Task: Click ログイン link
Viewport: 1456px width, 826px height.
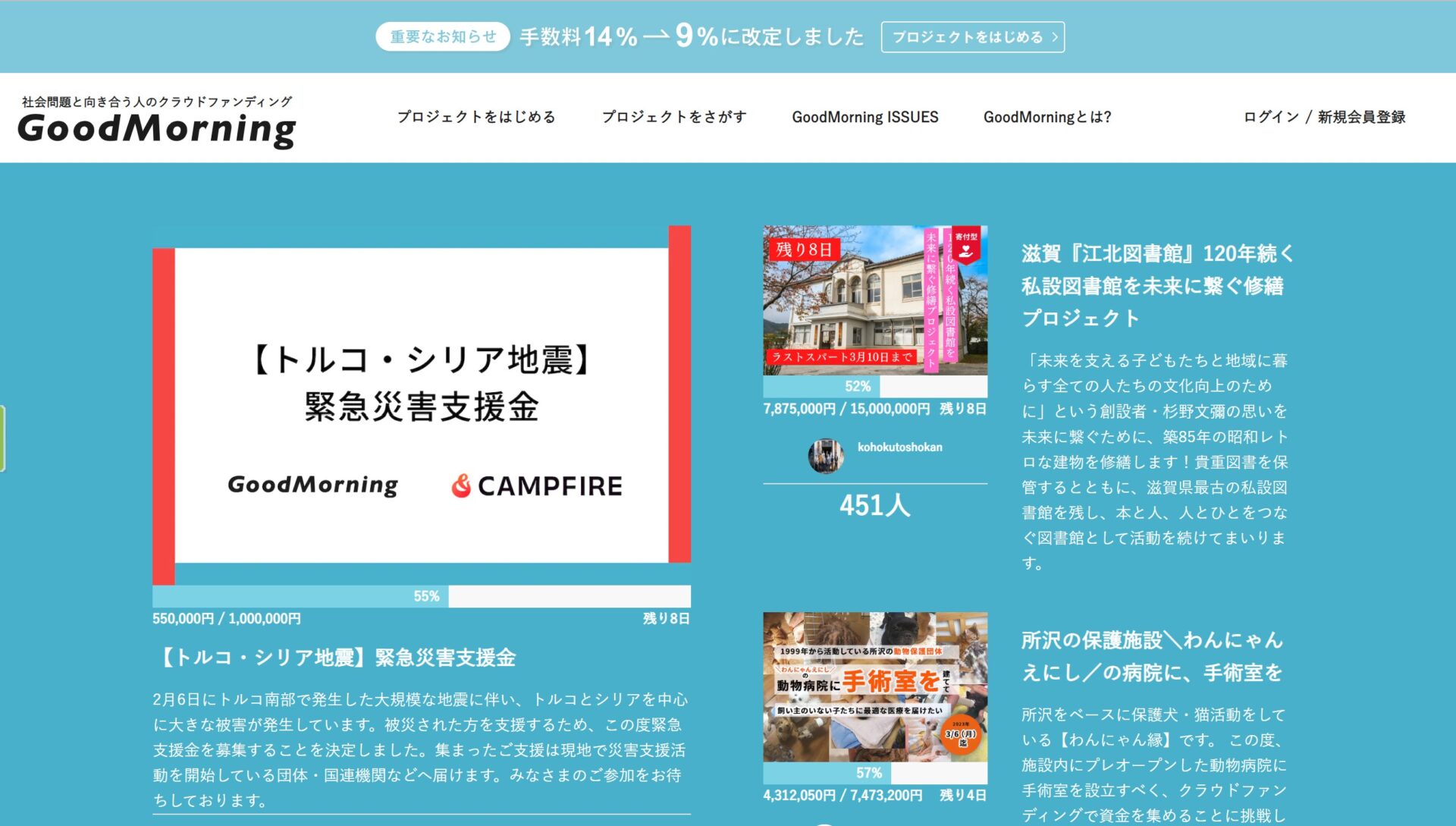Action: tap(1271, 117)
